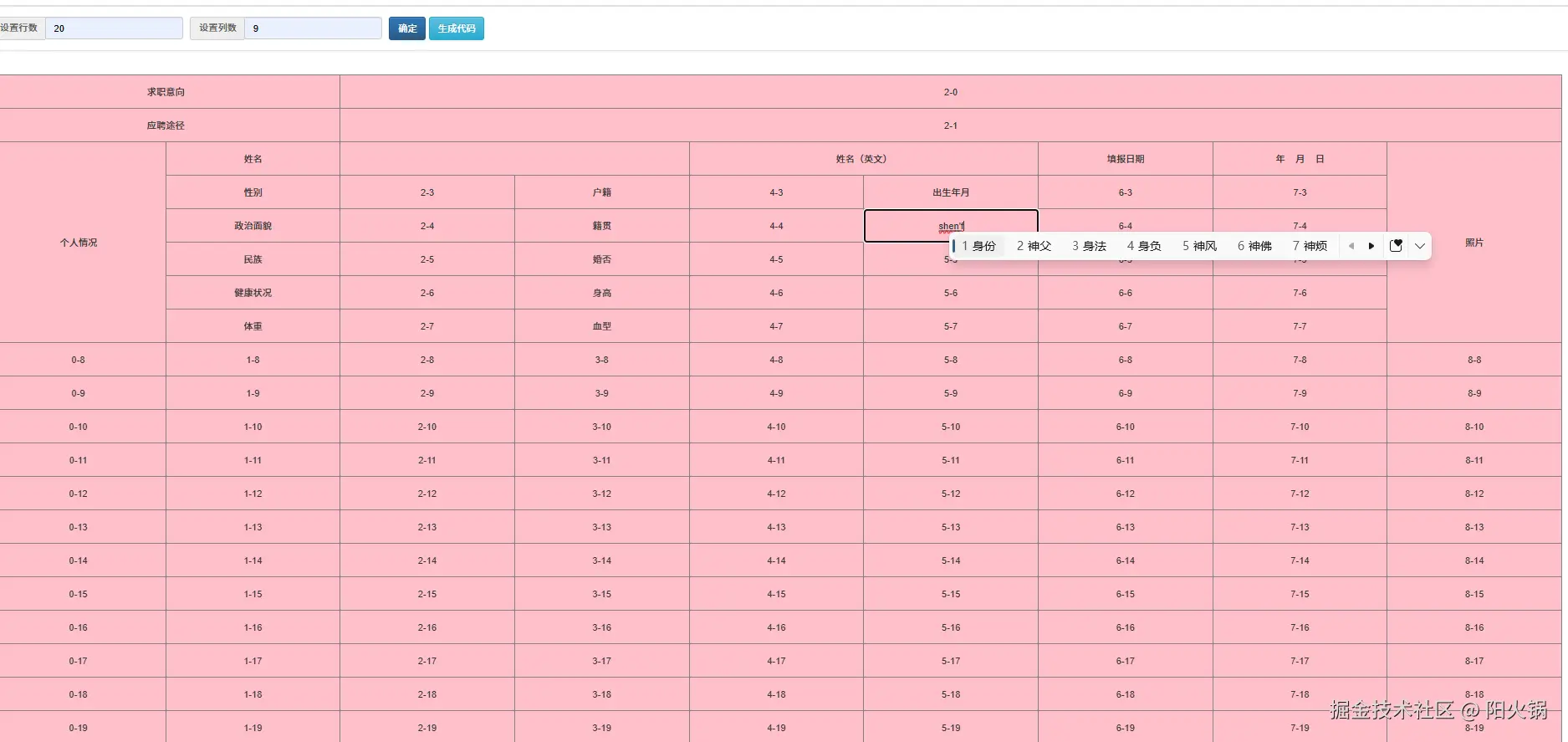Image resolution: width=1568 pixels, height=742 pixels.
Task: Select the 个人情况 merged cell
Action: click(82, 243)
